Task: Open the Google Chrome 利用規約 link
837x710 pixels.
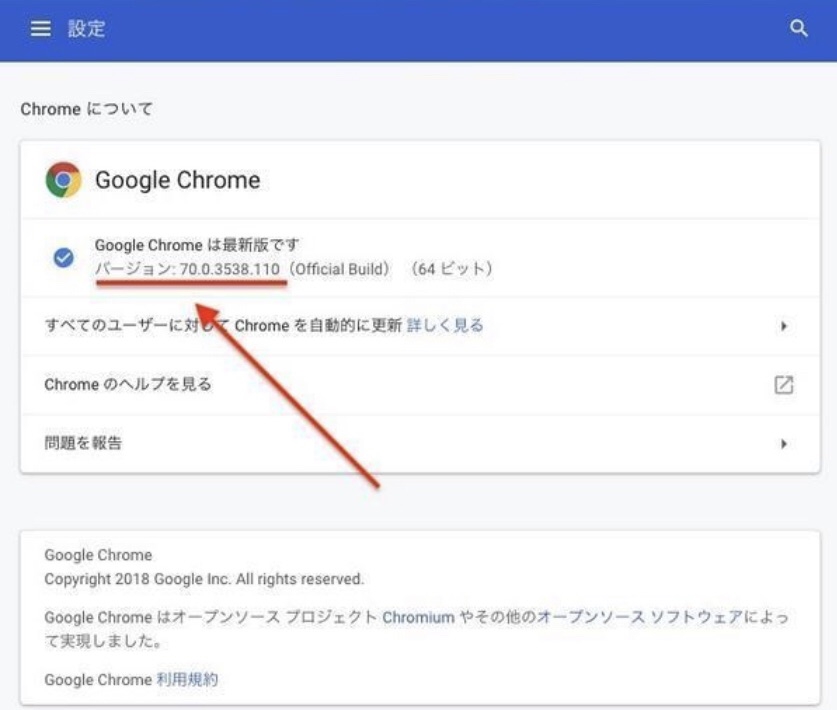Action: tap(187, 680)
